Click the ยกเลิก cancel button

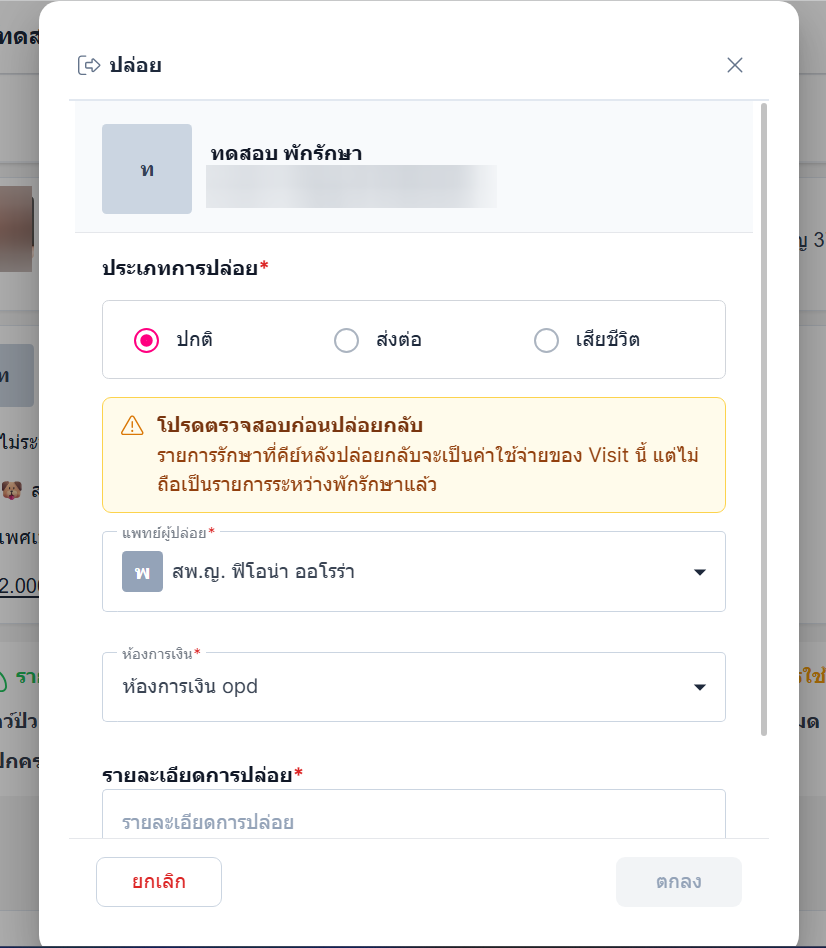coord(159,881)
